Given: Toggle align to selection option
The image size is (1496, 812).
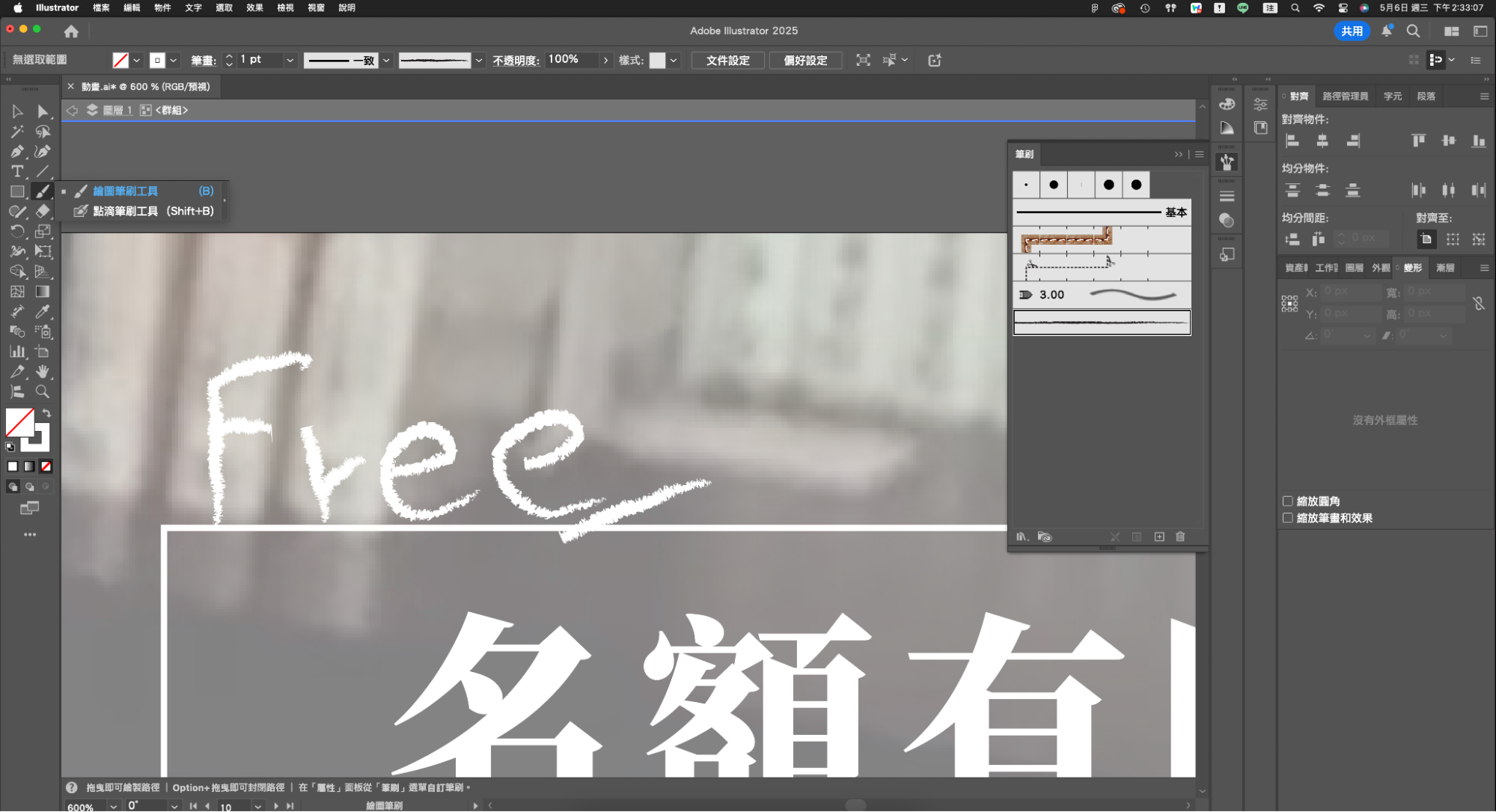Looking at the screenshot, I should [x=1453, y=239].
